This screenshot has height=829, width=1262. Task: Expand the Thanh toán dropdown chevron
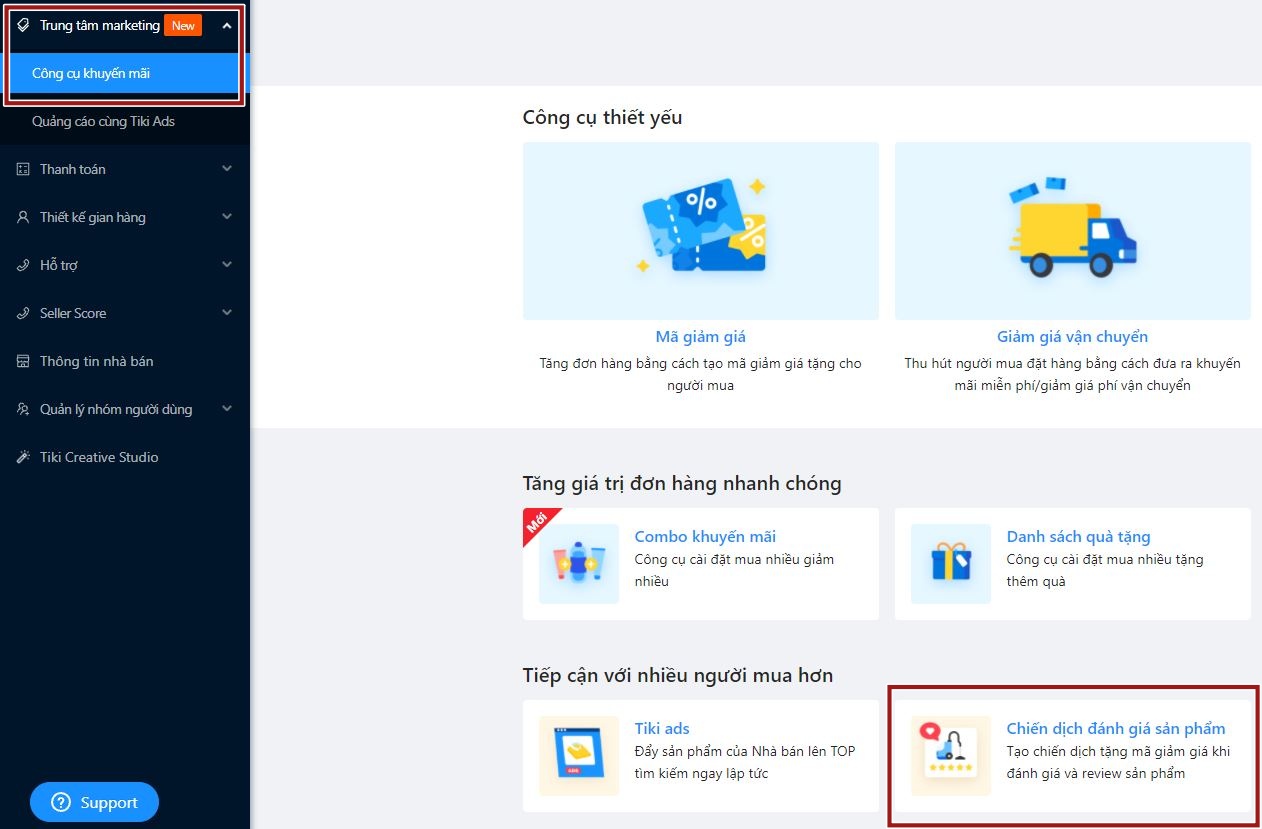227,169
